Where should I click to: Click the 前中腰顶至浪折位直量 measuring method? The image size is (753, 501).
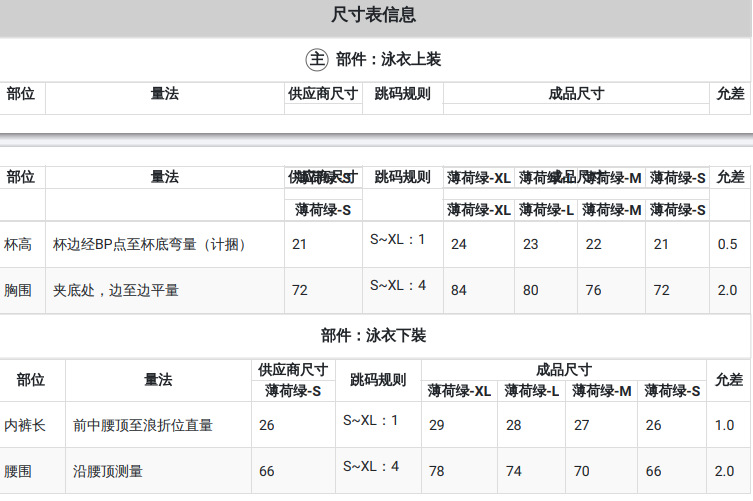[143, 426]
